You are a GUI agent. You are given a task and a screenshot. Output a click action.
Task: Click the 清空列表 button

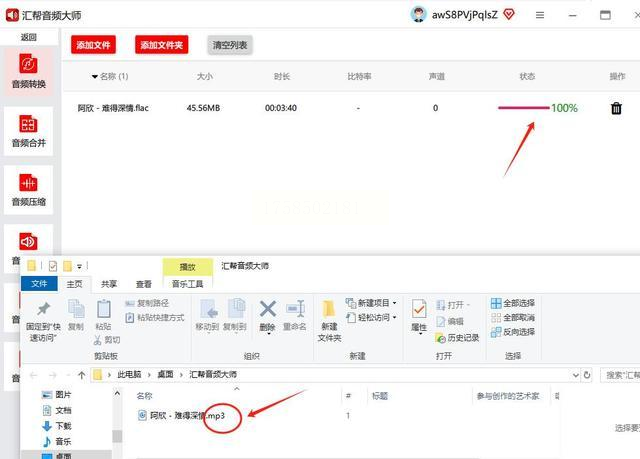230,45
